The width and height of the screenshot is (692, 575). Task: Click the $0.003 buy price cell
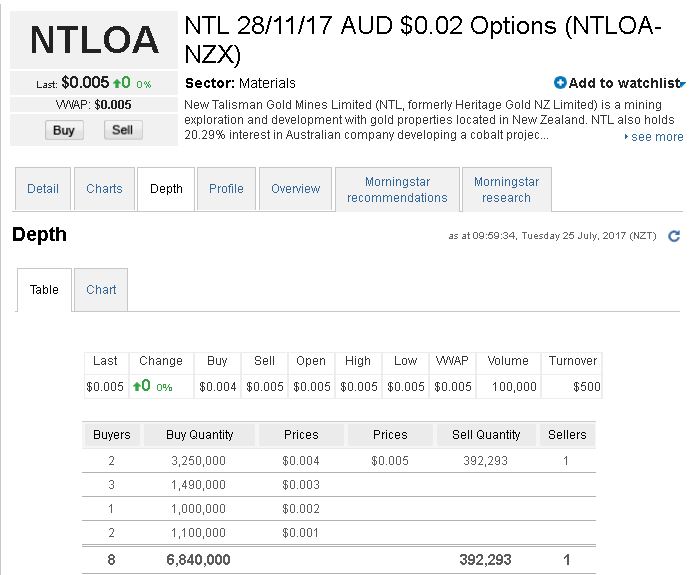click(x=301, y=485)
